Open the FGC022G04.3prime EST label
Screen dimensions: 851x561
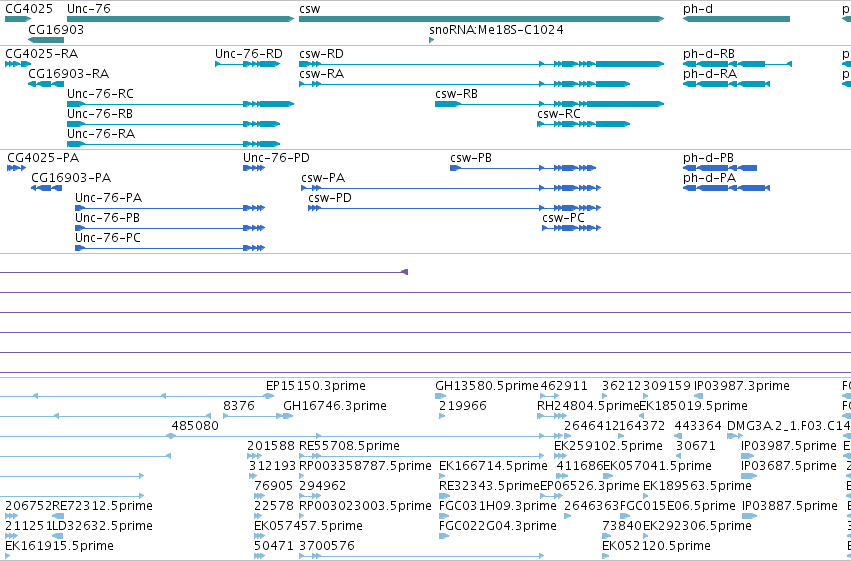tap(498, 526)
